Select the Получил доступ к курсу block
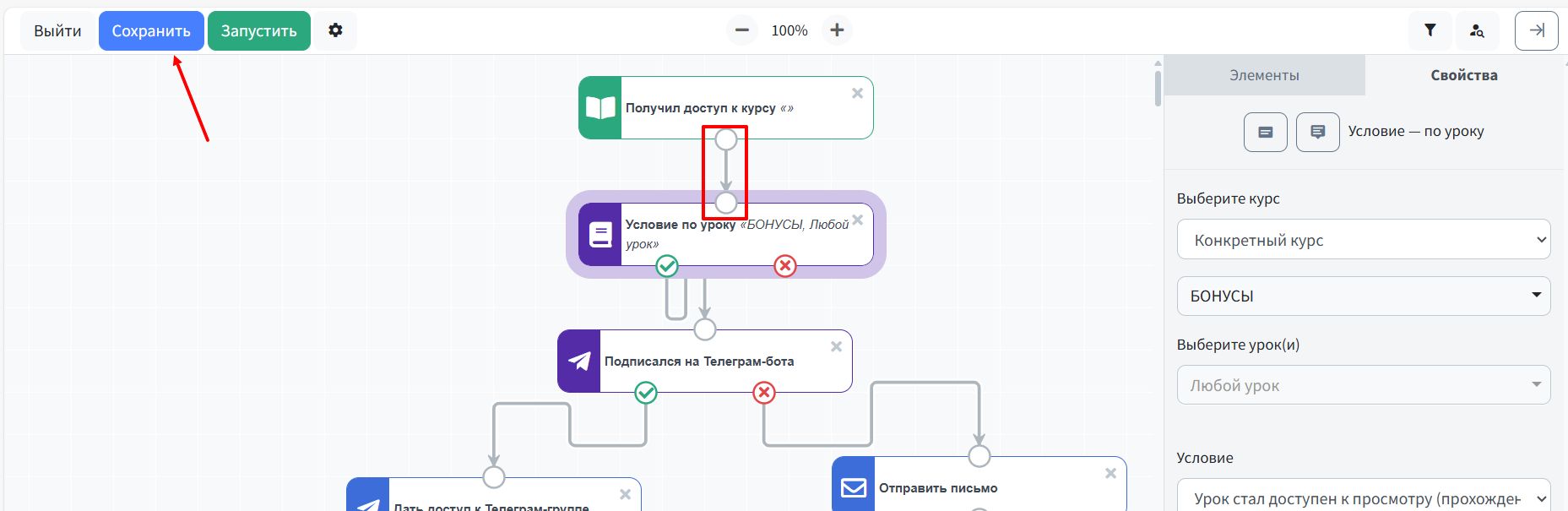 725,108
